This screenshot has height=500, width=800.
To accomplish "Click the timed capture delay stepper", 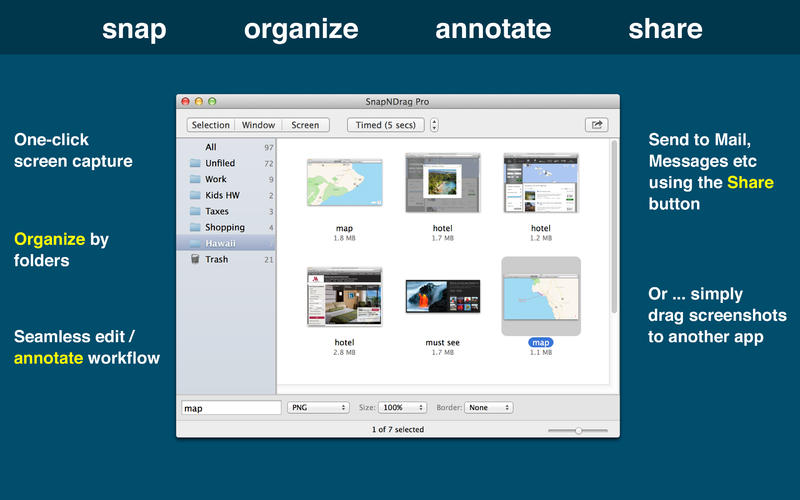I will 434,125.
